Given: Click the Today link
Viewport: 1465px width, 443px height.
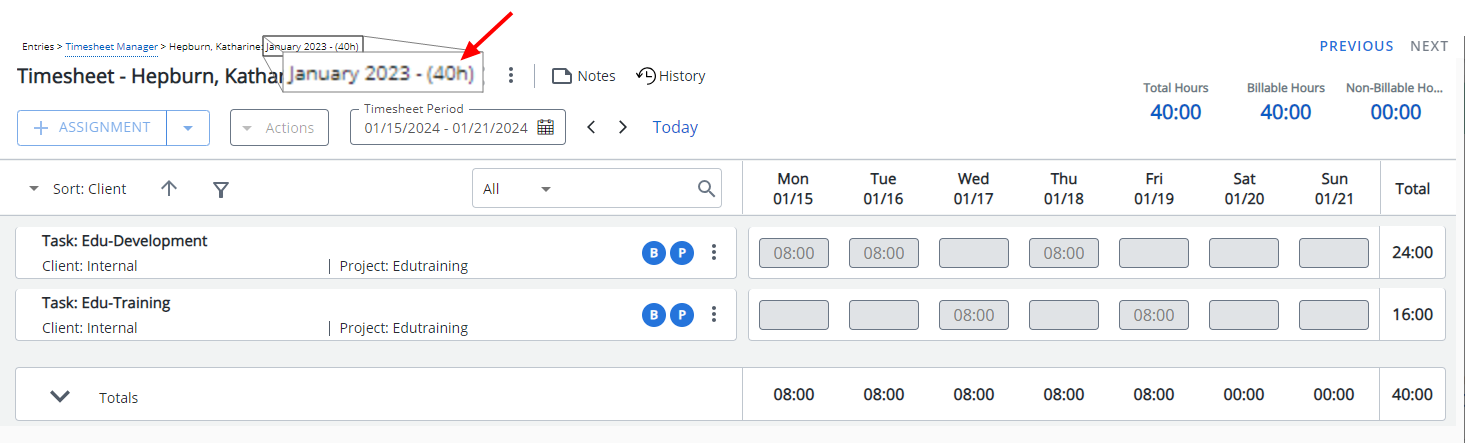Looking at the screenshot, I should point(675,127).
